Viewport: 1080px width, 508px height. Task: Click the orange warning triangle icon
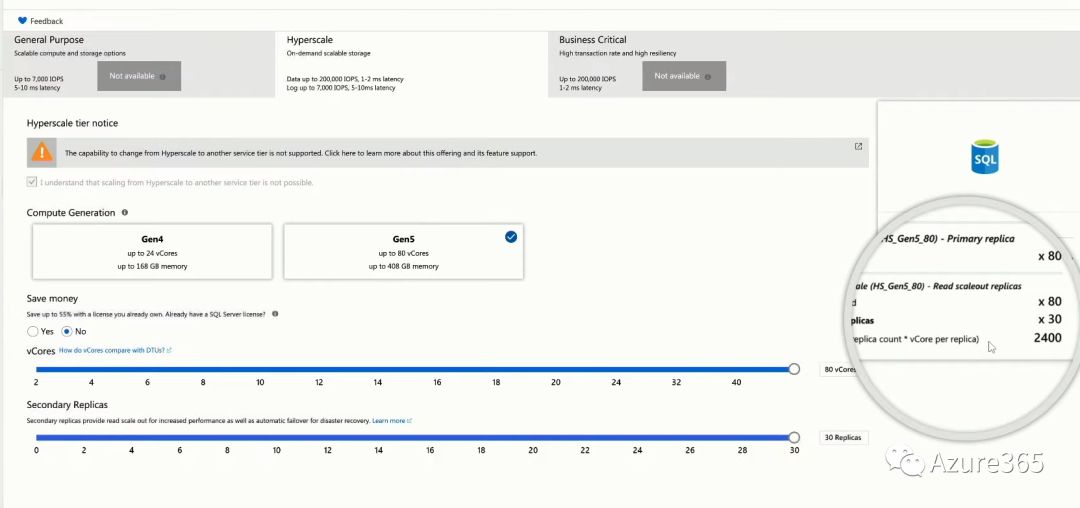click(x=42, y=153)
